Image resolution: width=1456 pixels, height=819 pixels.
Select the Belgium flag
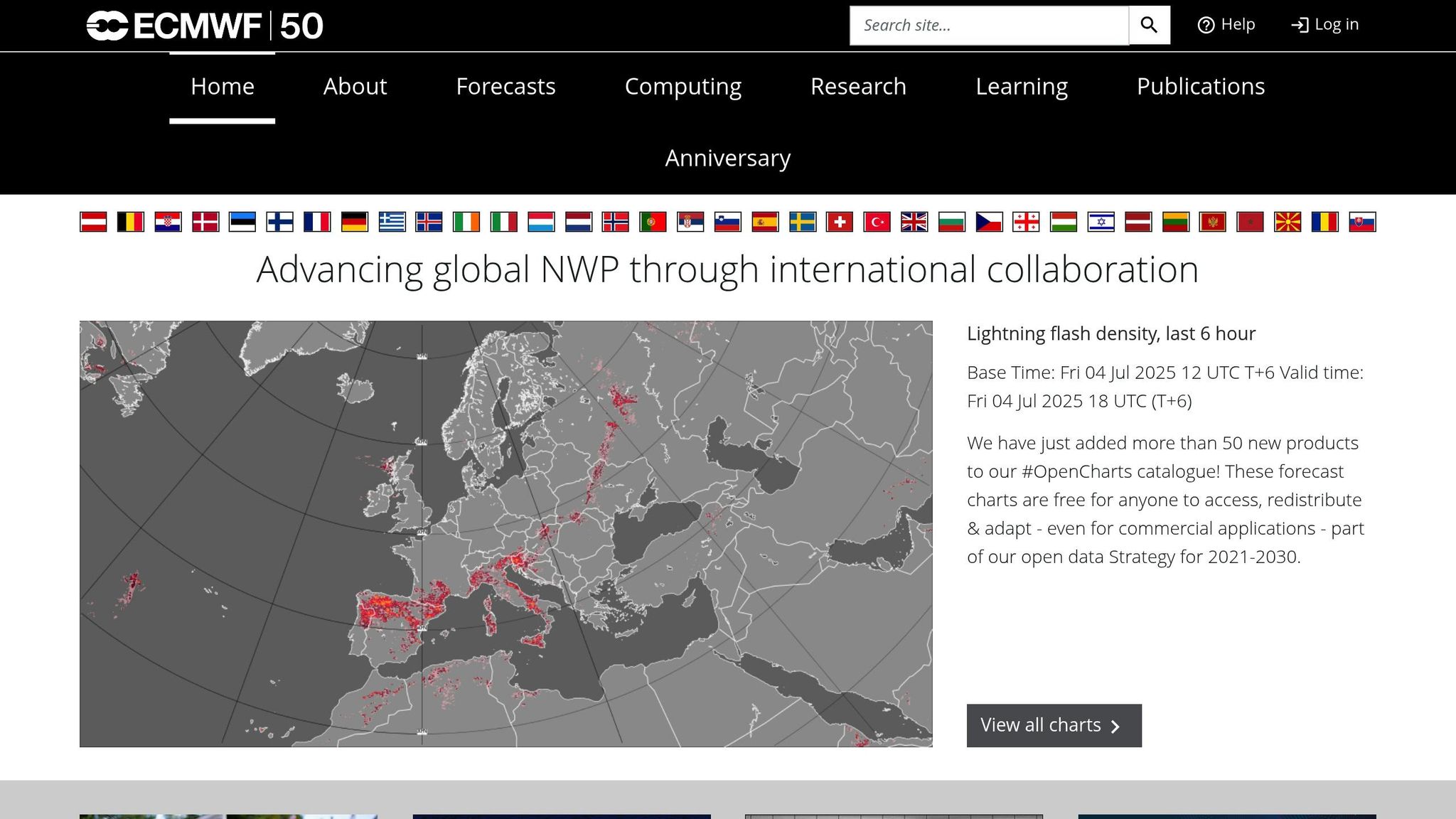click(131, 222)
